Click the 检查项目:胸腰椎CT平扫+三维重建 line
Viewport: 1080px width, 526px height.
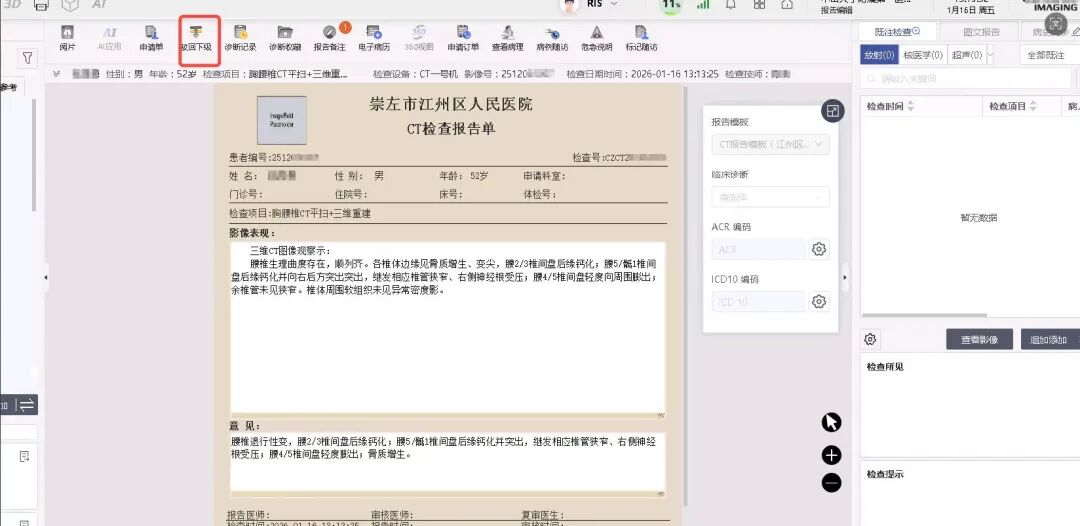[x=300, y=214]
